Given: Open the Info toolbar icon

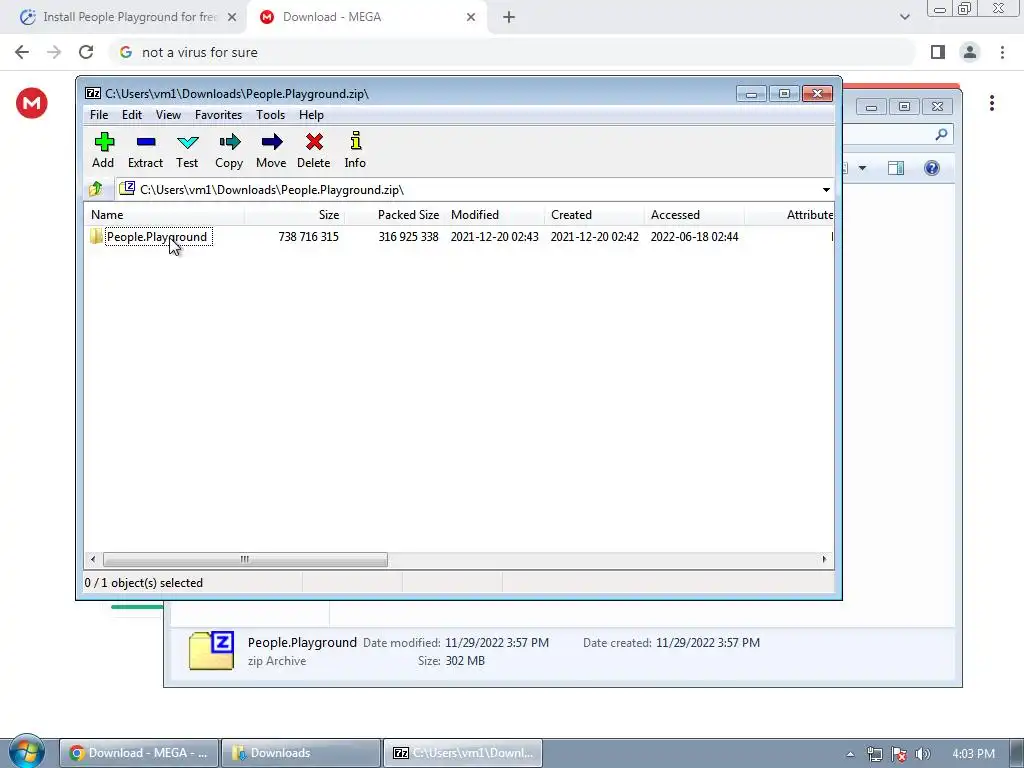Looking at the screenshot, I should pyautogui.click(x=355, y=150).
